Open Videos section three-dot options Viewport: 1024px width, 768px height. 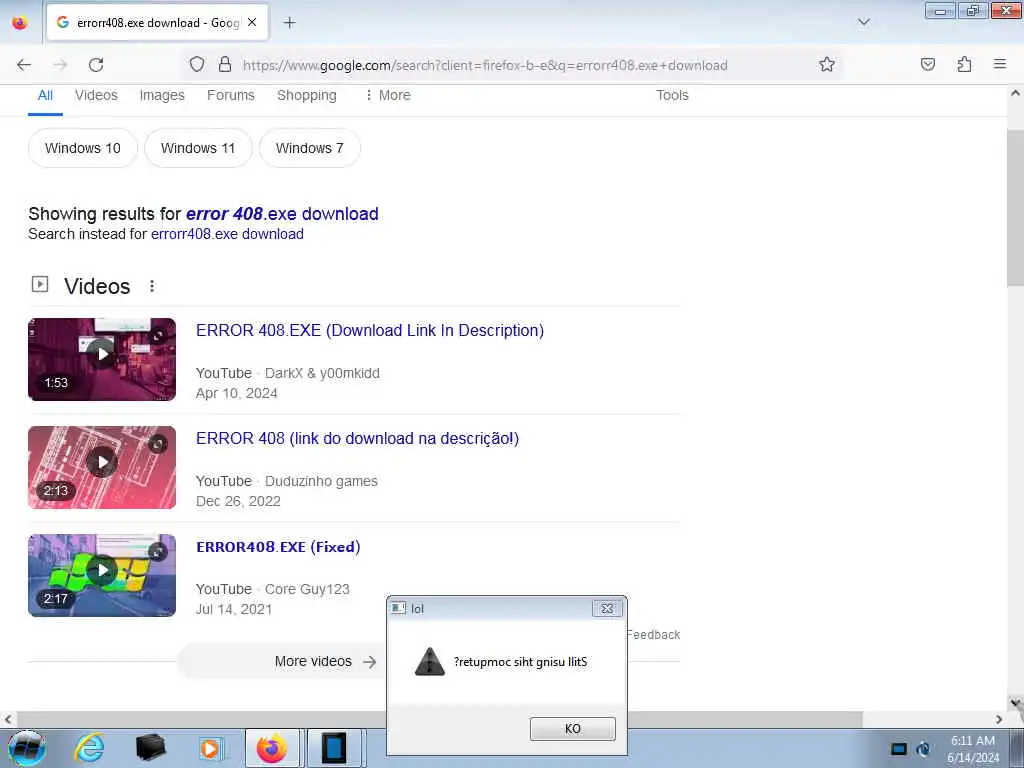tap(152, 286)
